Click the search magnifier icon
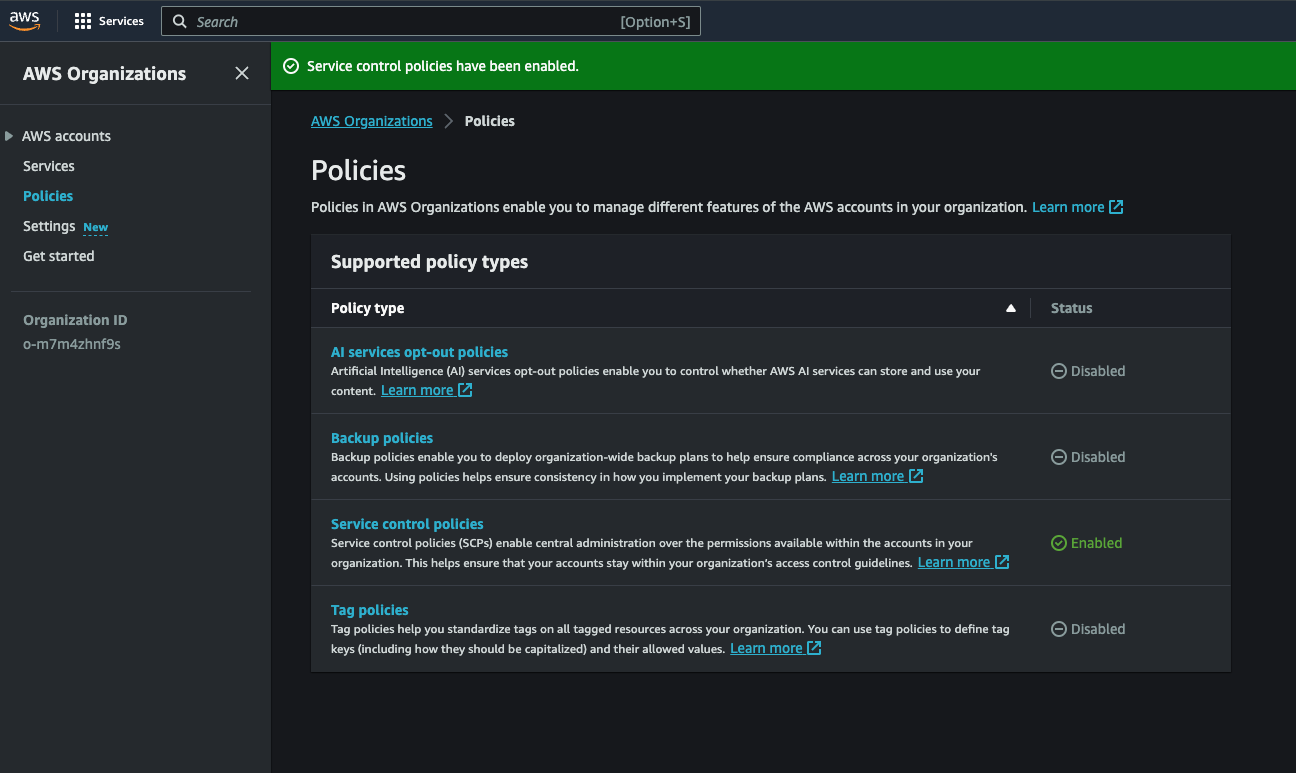The image size is (1296, 773). tap(180, 21)
